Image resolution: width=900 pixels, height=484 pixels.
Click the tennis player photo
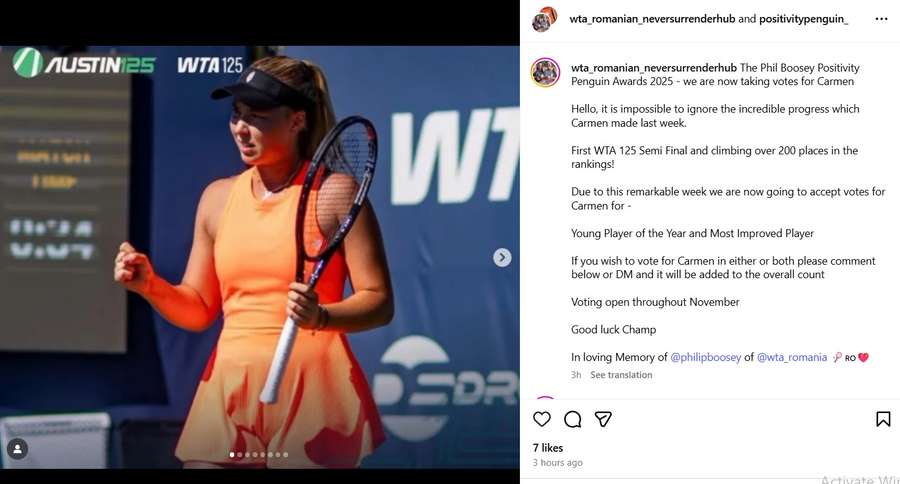(259, 257)
